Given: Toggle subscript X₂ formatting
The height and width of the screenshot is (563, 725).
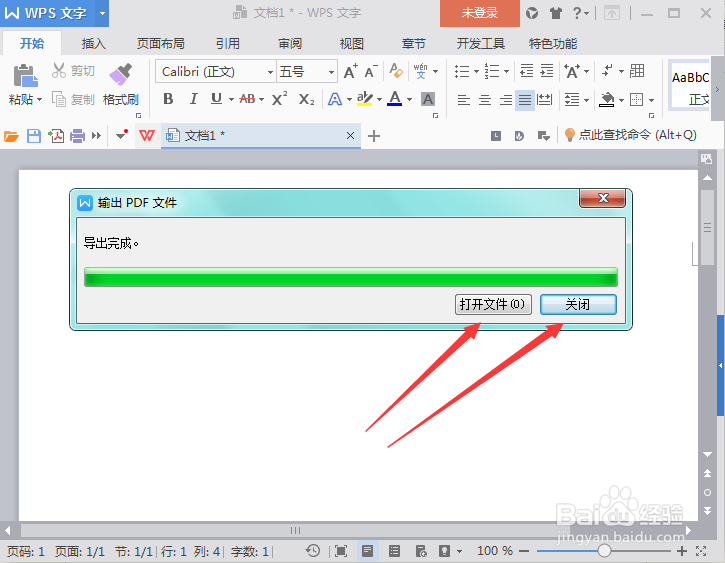Looking at the screenshot, I should pos(306,99).
